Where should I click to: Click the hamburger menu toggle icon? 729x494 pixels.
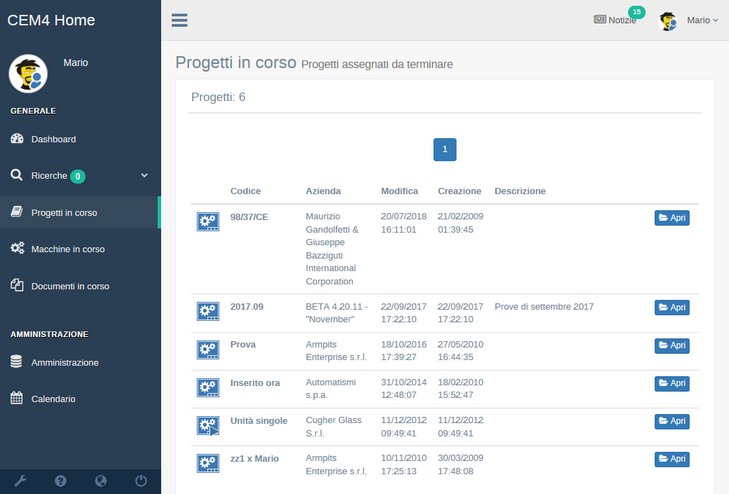(179, 20)
